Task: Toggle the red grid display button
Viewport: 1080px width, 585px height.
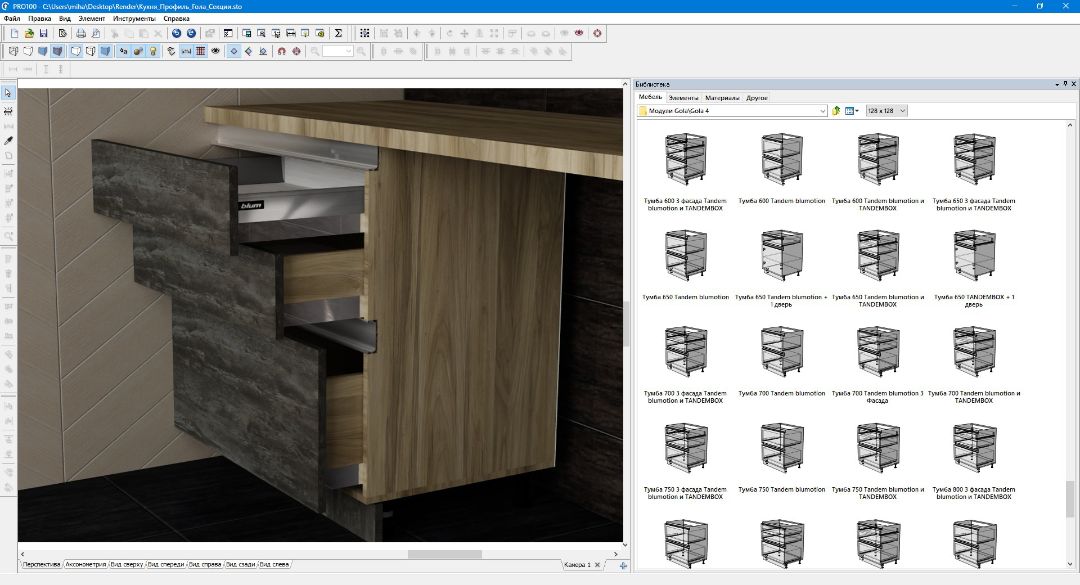Action: (201, 51)
